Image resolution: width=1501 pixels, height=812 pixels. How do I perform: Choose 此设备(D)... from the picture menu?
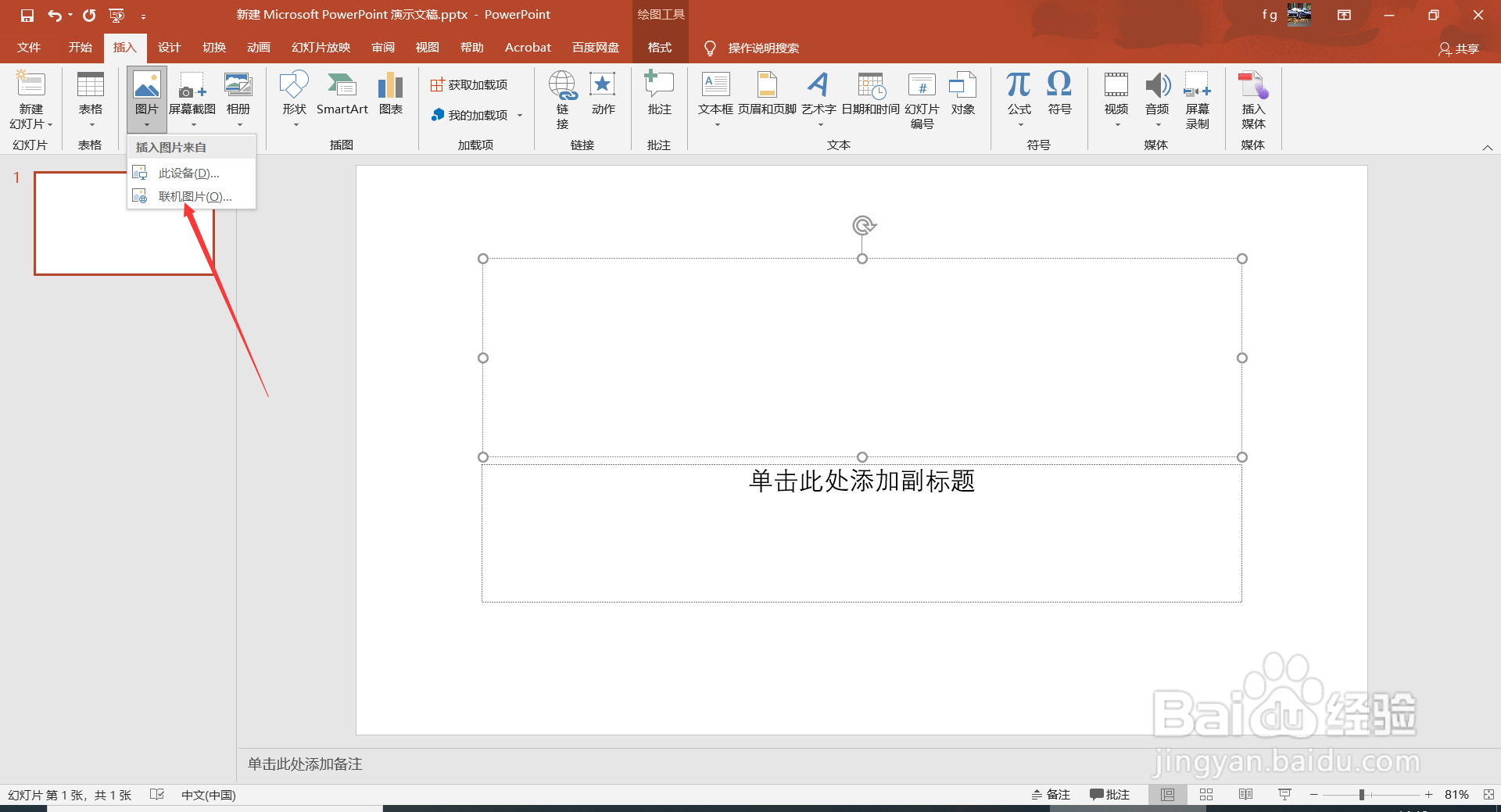pyautogui.click(x=192, y=173)
